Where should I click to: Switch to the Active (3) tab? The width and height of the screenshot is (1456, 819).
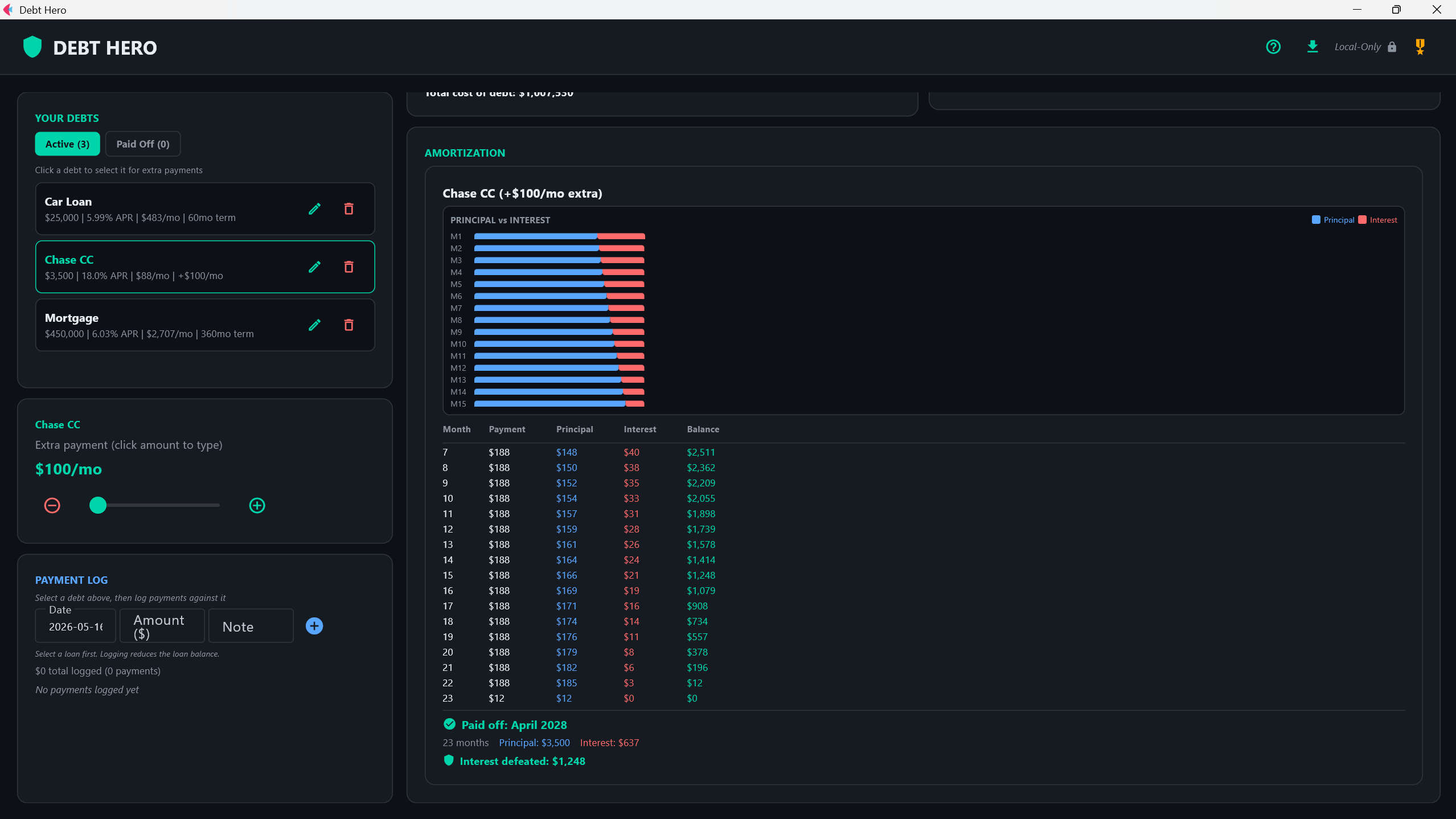(67, 144)
